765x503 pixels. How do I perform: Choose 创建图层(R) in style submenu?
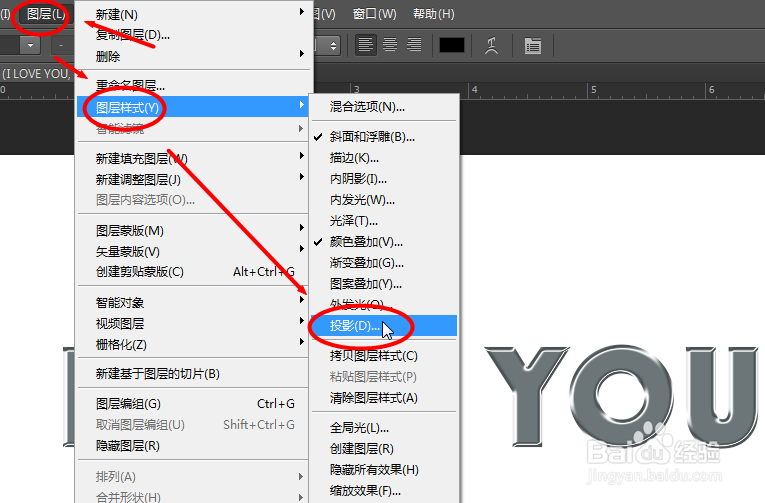pyautogui.click(x=384, y=449)
